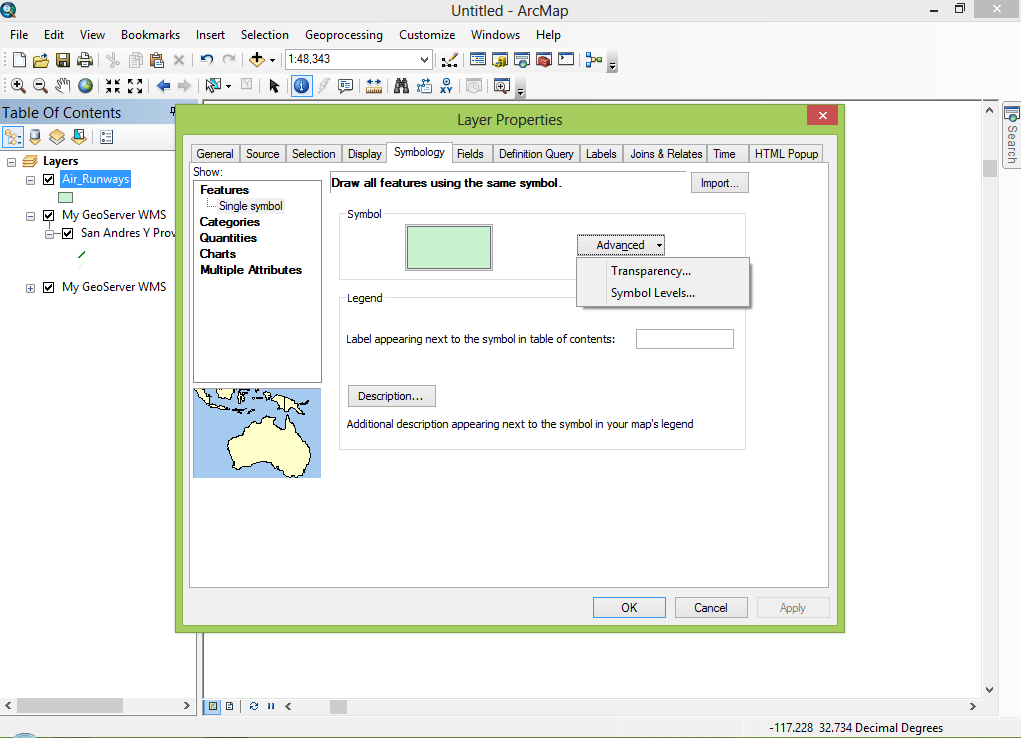
Task: Click the Add Data button
Action: (257, 60)
